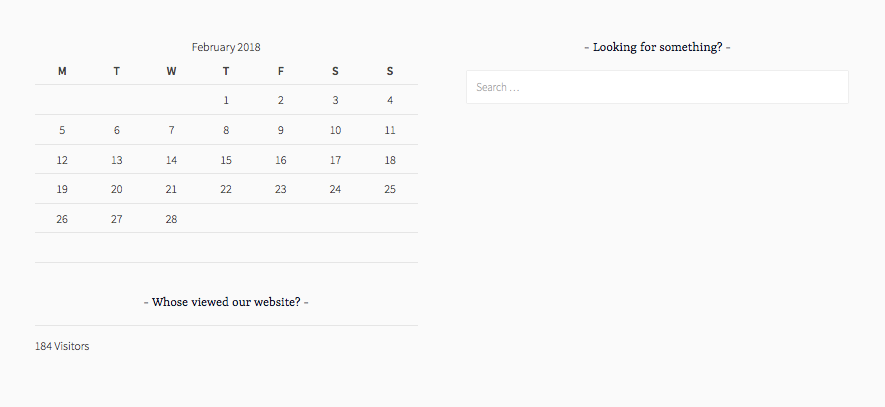Click calendar date 11
885x407 pixels.
(390, 130)
